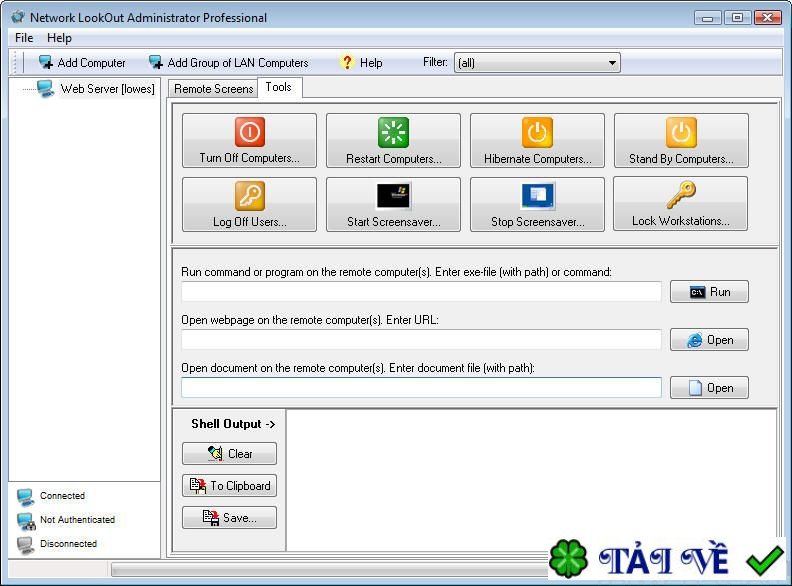Click the Run command button
The height and width of the screenshot is (586, 792).
pyautogui.click(x=709, y=292)
